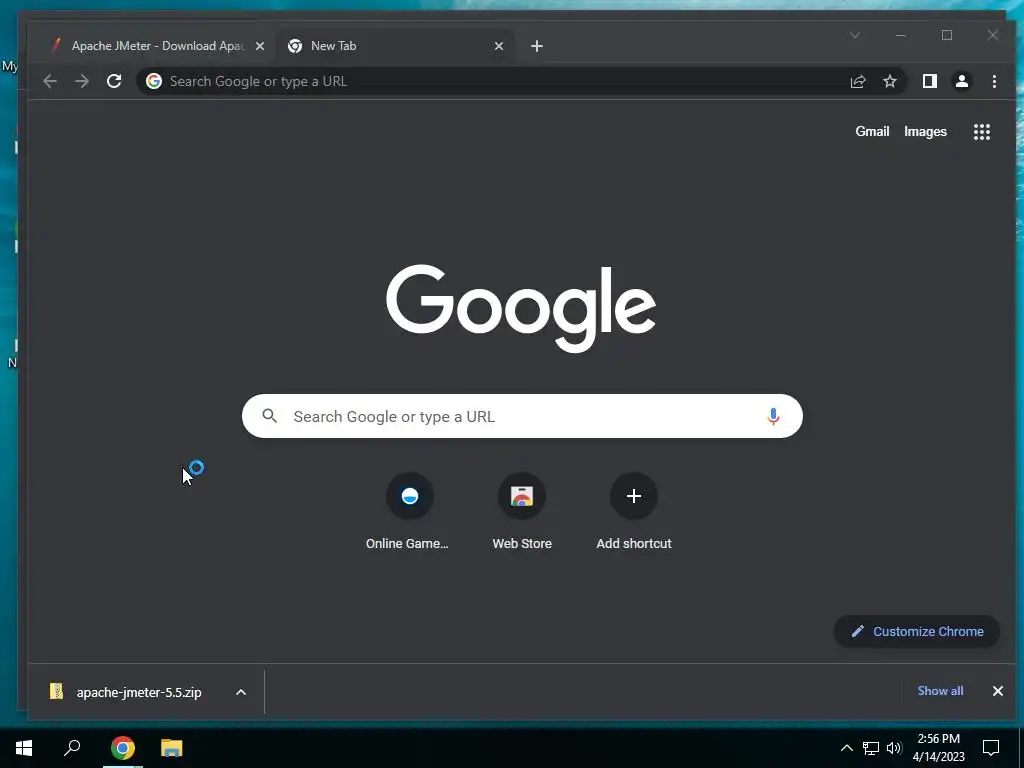Image resolution: width=1024 pixels, height=768 pixels.
Task: Open the notification center icon
Action: point(991,748)
